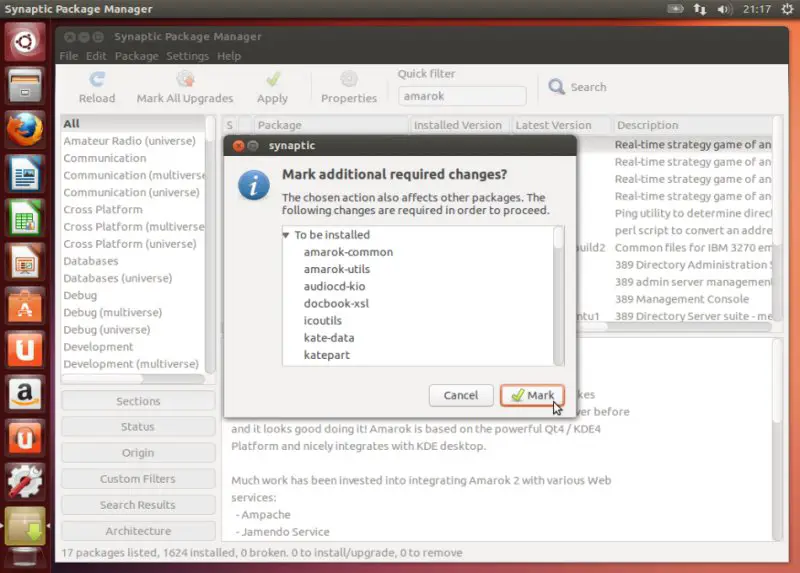Open the sound volume indicator

coord(724,9)
